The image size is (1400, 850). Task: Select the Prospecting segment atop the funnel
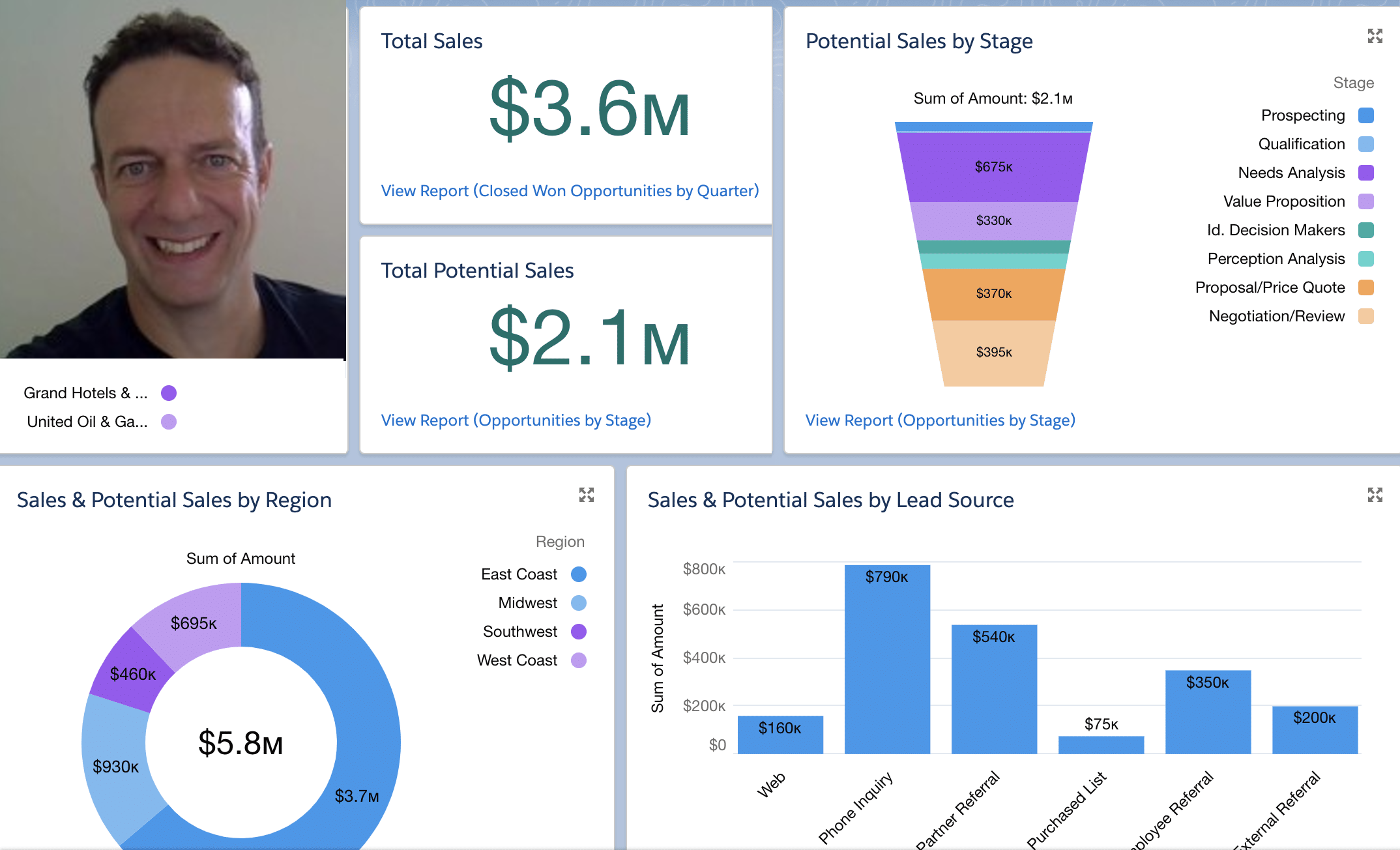994,126
